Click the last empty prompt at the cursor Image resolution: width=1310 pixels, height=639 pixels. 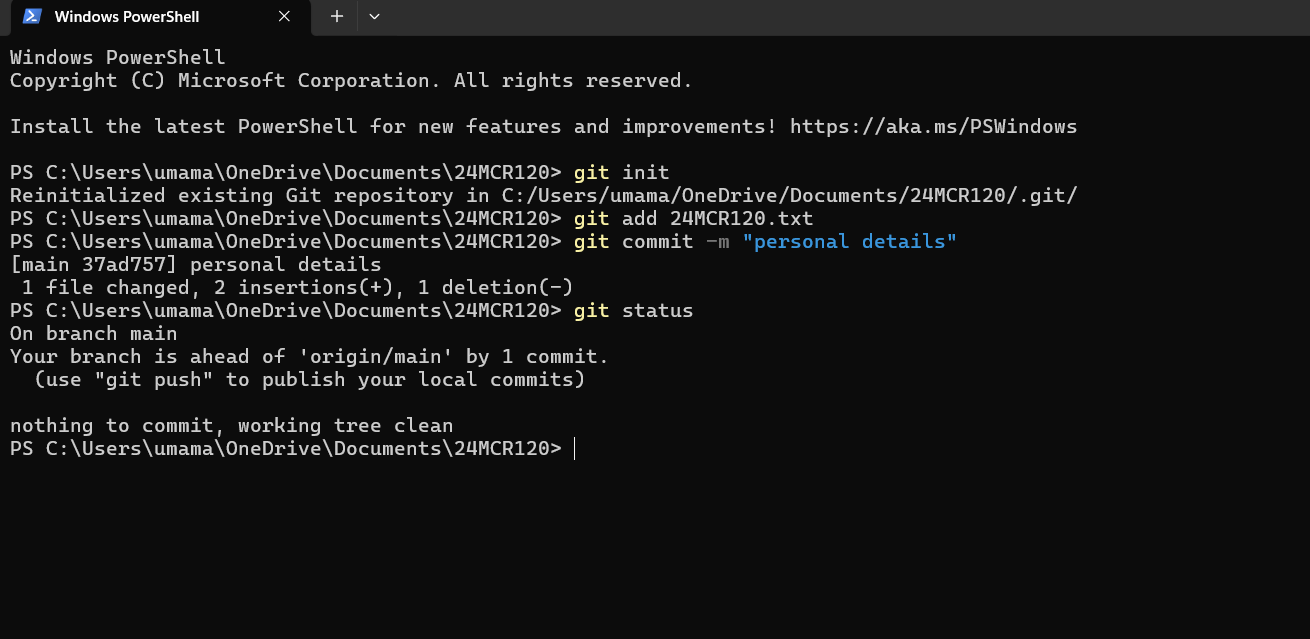click(574, 449)
